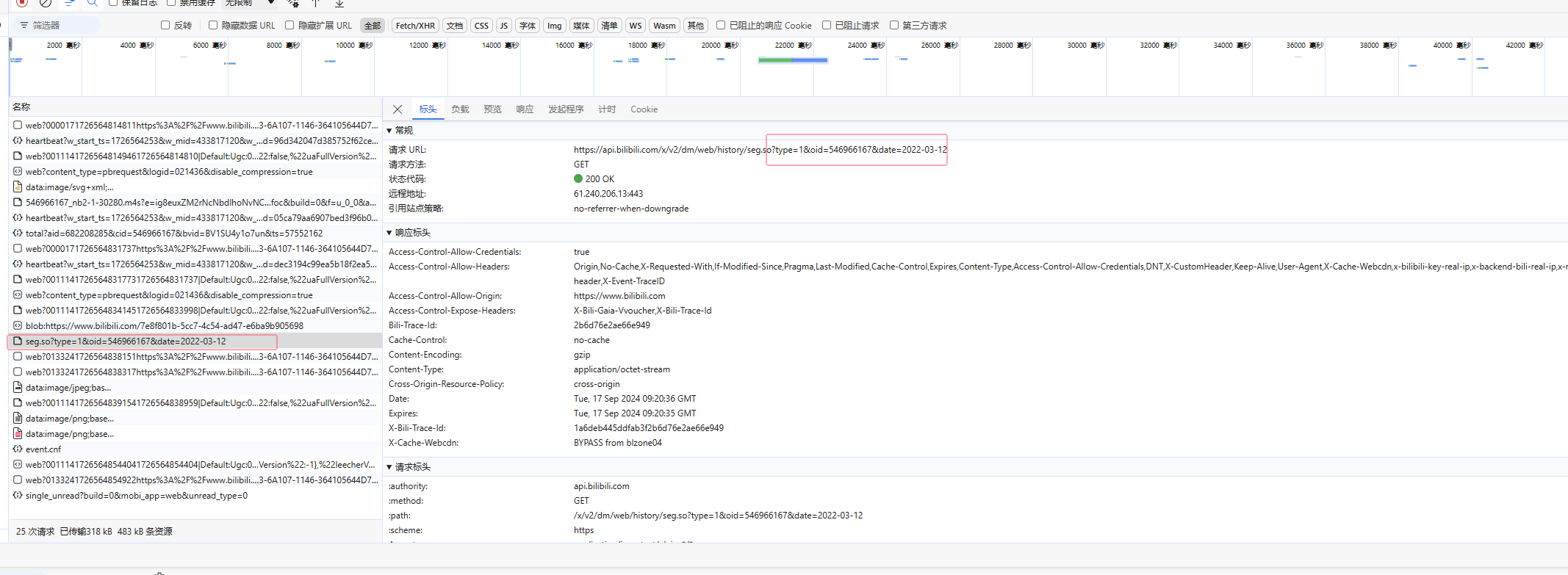The width and height of the screenshot is (1568, 575).
Task: Close the request details panel
Action: pyautogui.click(x=398, y=109)
